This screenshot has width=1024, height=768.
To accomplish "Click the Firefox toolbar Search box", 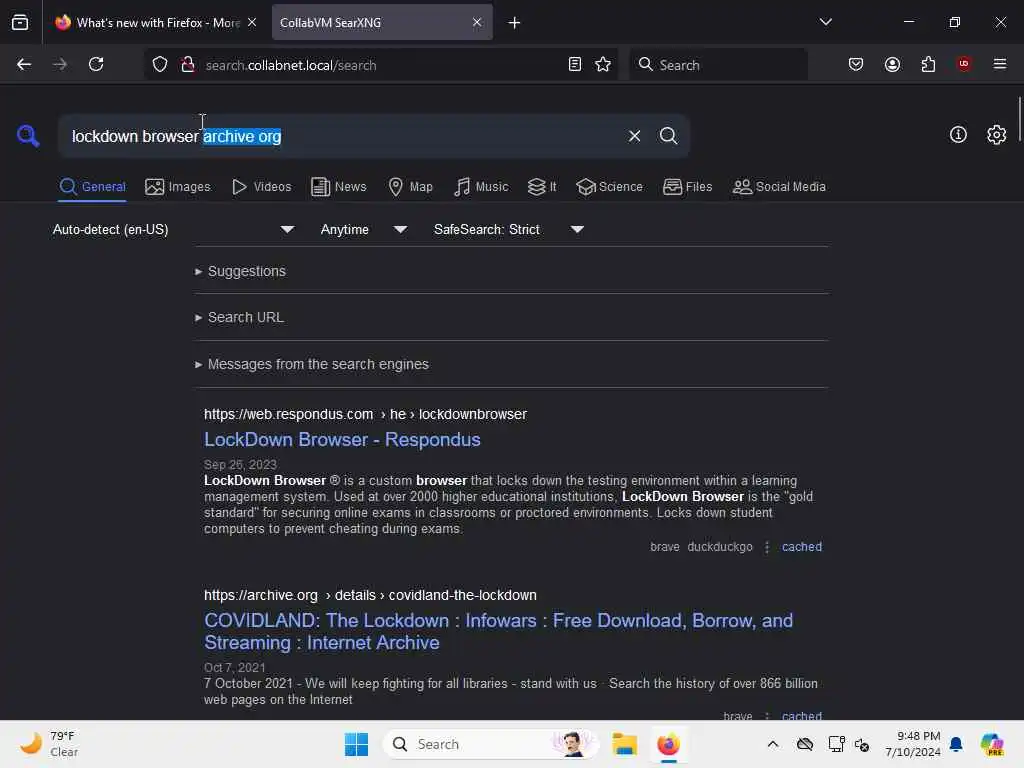I will (x=718, y=65).
